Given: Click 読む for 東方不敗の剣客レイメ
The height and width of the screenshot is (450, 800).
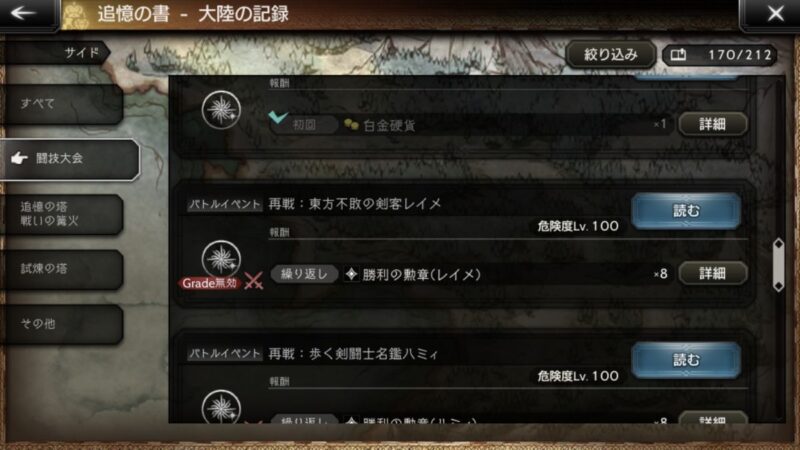Looking at the screenshot, I should (x=686, y=210).
